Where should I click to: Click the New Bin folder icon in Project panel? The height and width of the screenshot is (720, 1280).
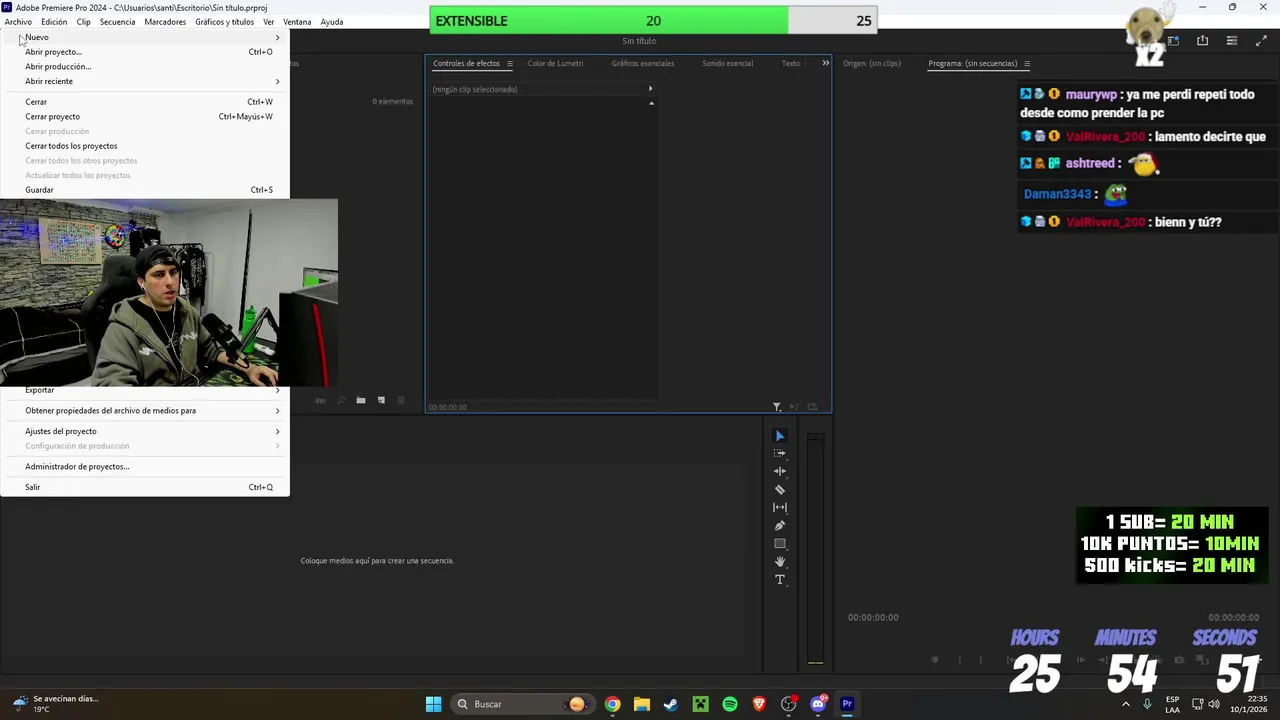tap(361, 401)
